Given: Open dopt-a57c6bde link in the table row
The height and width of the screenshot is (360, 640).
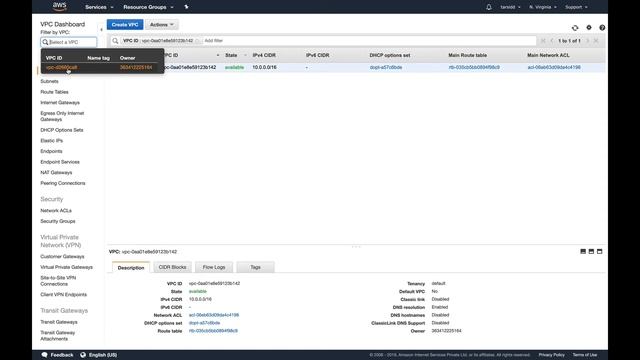Looking at the screenshot, I should tap(386, 67).
